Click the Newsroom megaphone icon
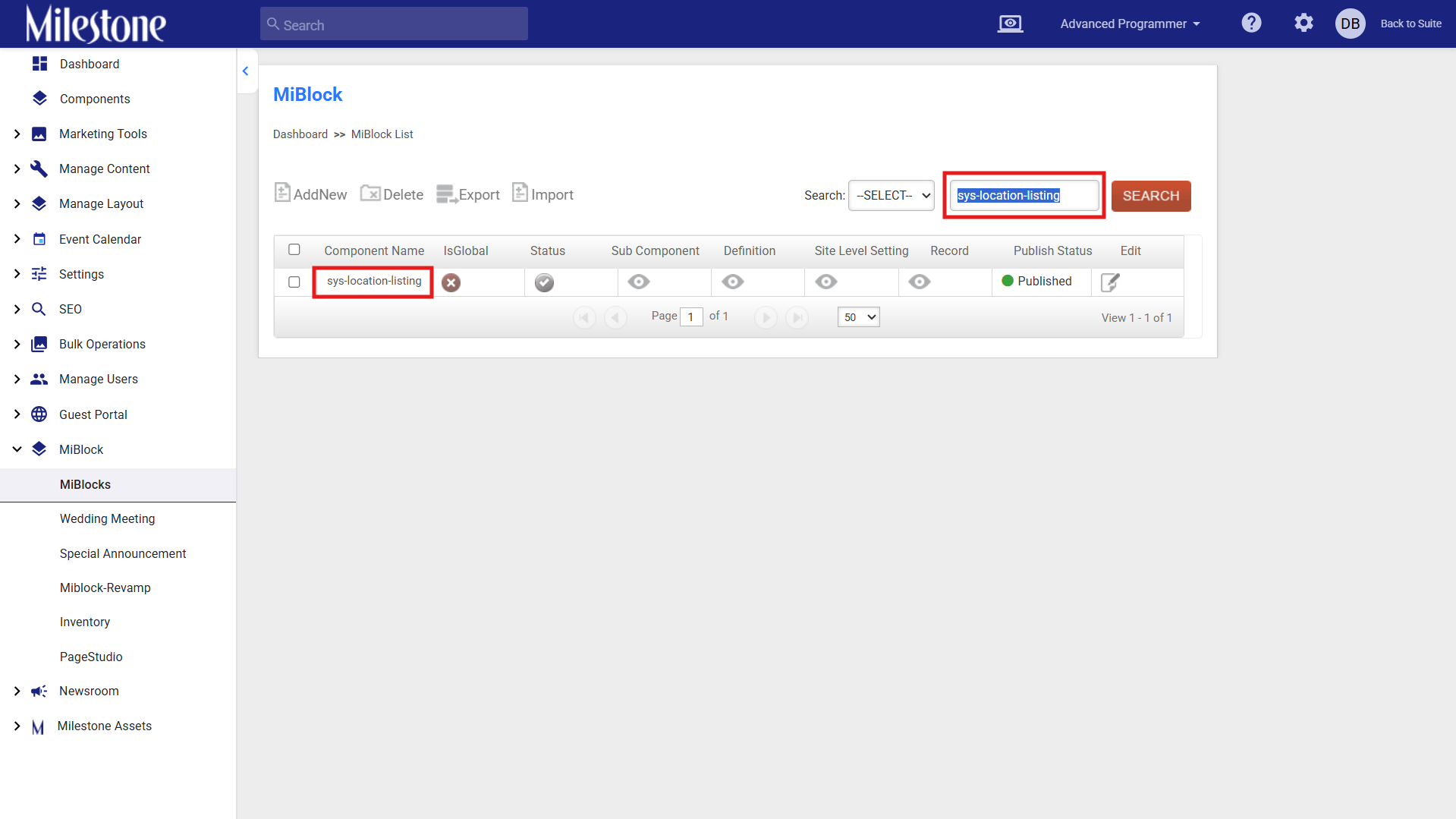 [x=39, y=691]
